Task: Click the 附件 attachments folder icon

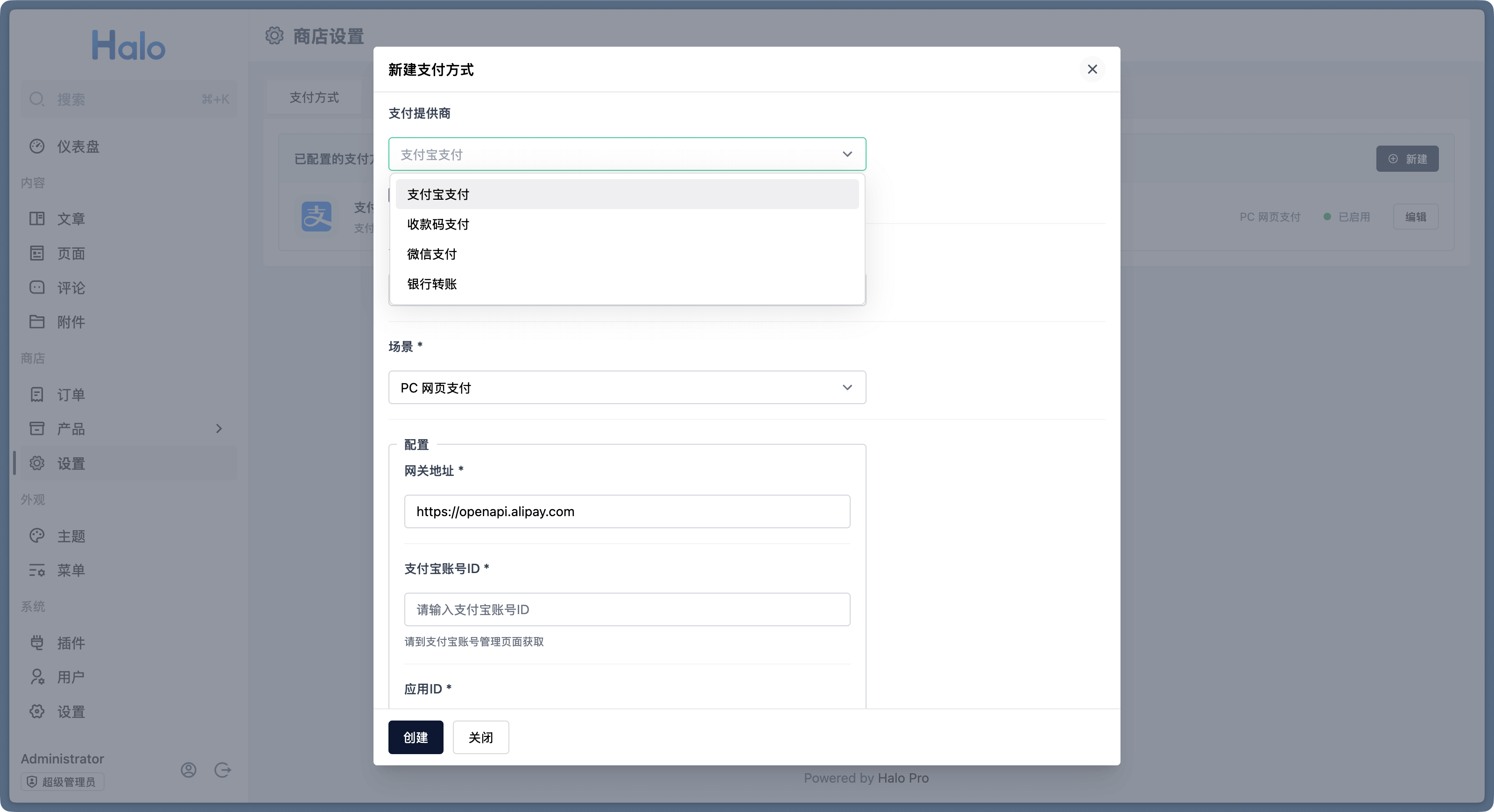Action: (x=36, y=322)
